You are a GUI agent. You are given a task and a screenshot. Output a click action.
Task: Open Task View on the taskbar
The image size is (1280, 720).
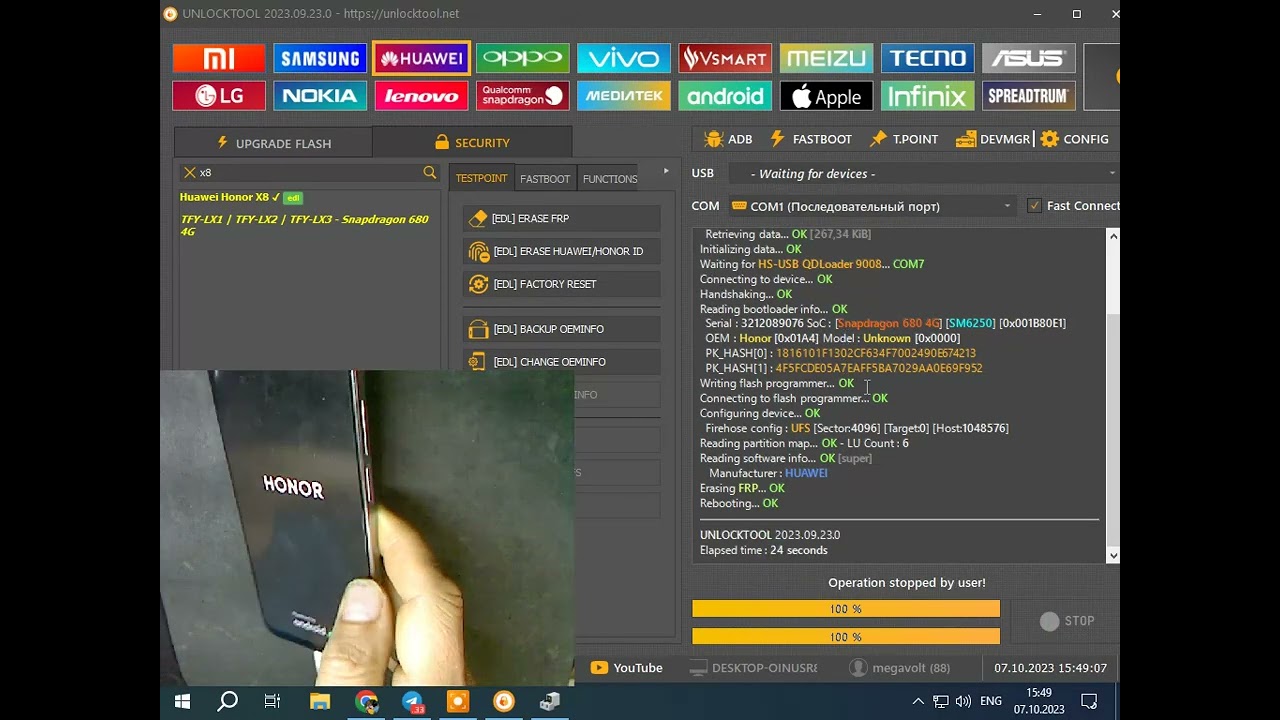pyautogui.click(x=272, y=702)
